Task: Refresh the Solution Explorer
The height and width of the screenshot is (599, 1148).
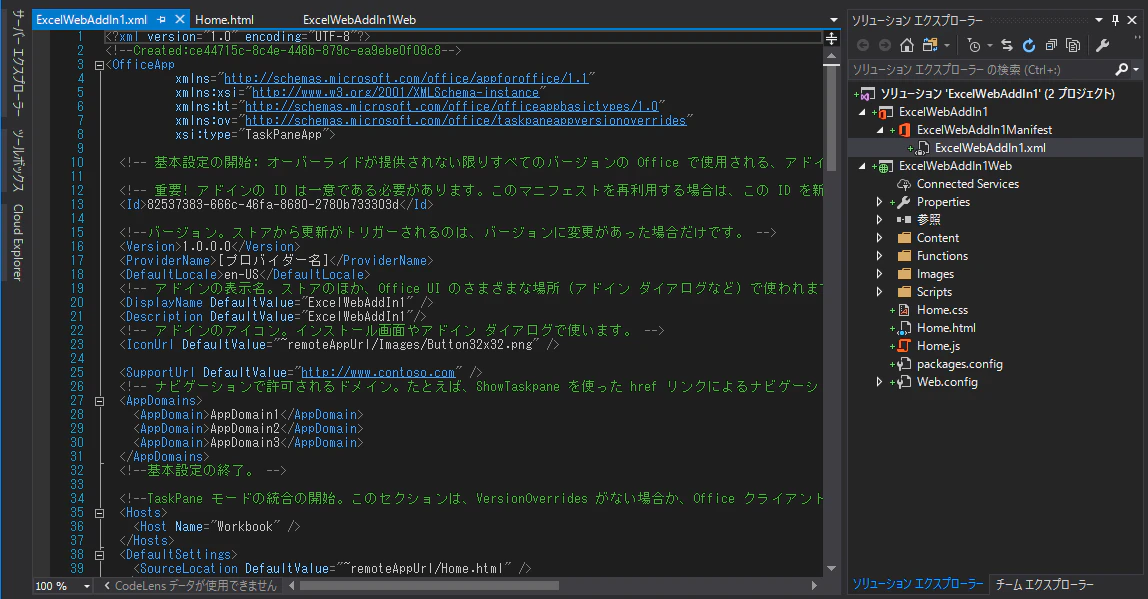Action: [x=1029, y=45]
